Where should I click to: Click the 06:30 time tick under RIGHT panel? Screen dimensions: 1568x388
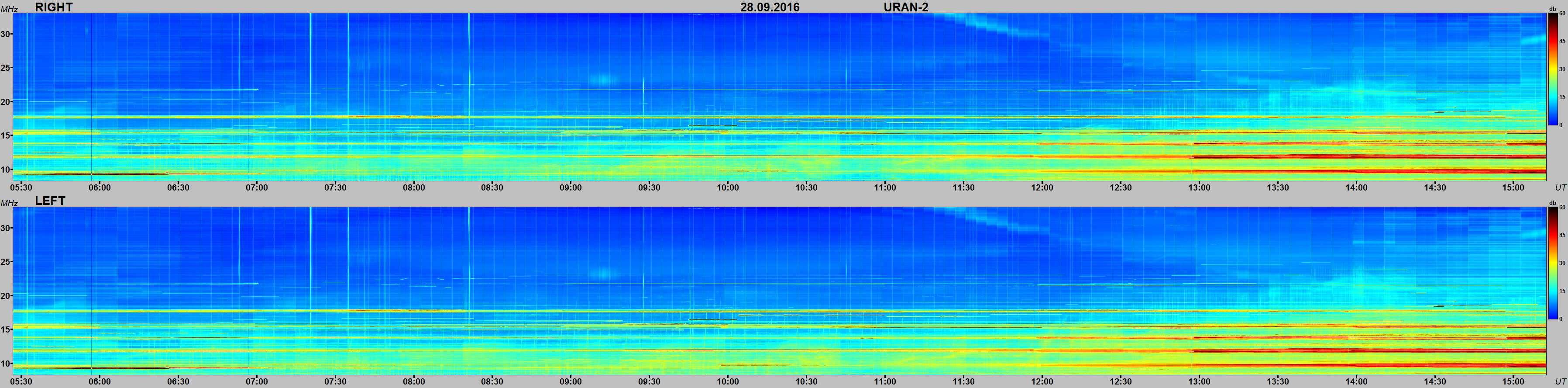179,187
